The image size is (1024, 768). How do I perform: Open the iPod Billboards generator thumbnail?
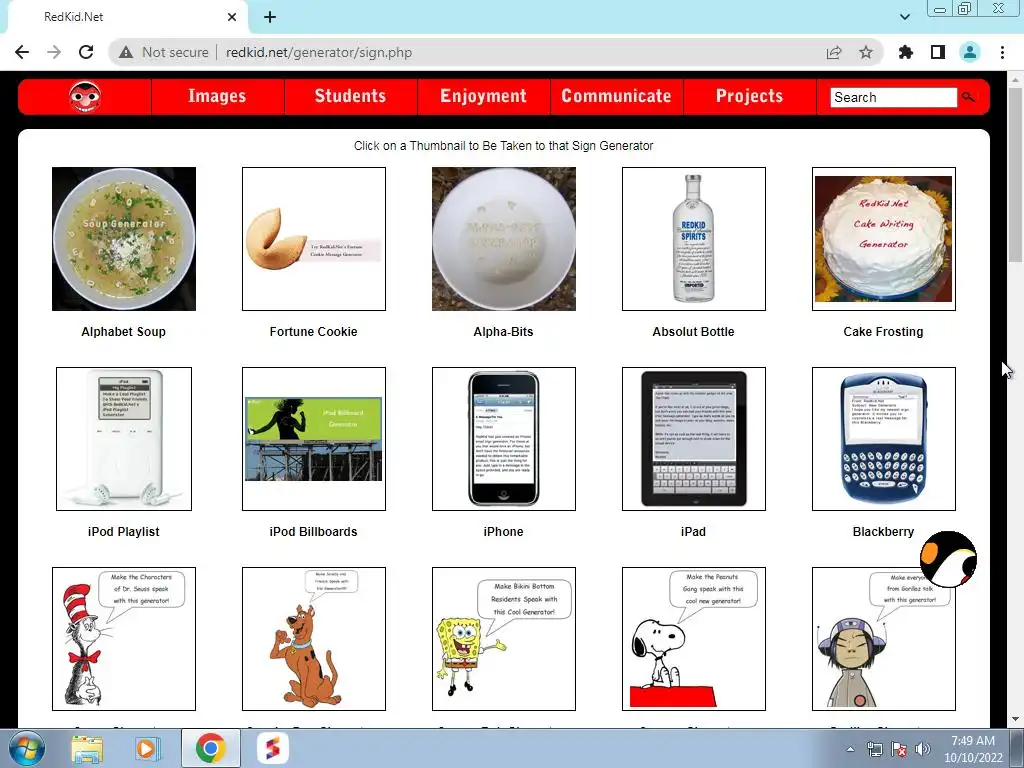(x=314, y=439)
